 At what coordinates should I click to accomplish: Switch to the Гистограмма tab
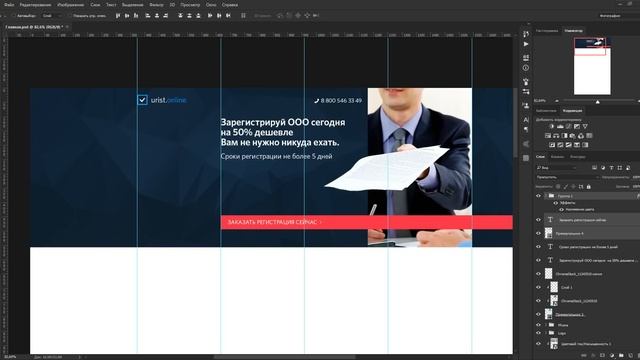[547, 31]
